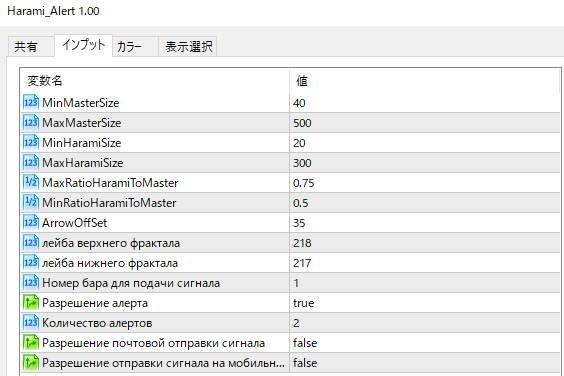Click the green bool icon beside Разрешение алерта

tap(31, 303)
